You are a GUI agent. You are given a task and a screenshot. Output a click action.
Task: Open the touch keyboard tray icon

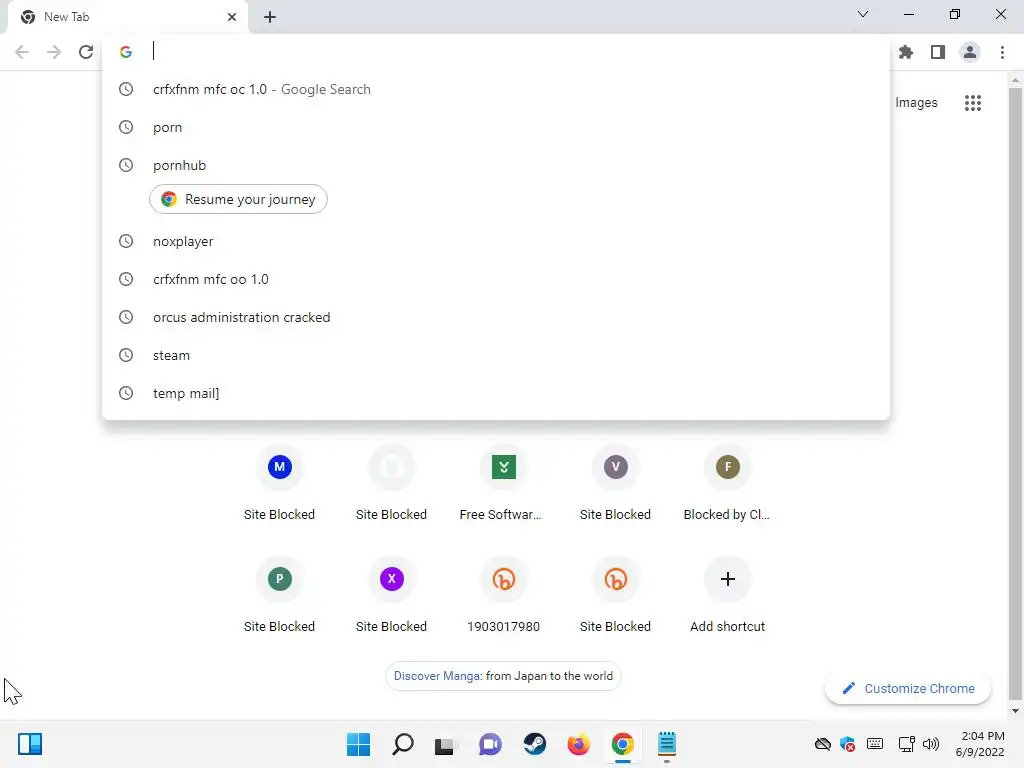pyautogui.click(x=875, y=744)
